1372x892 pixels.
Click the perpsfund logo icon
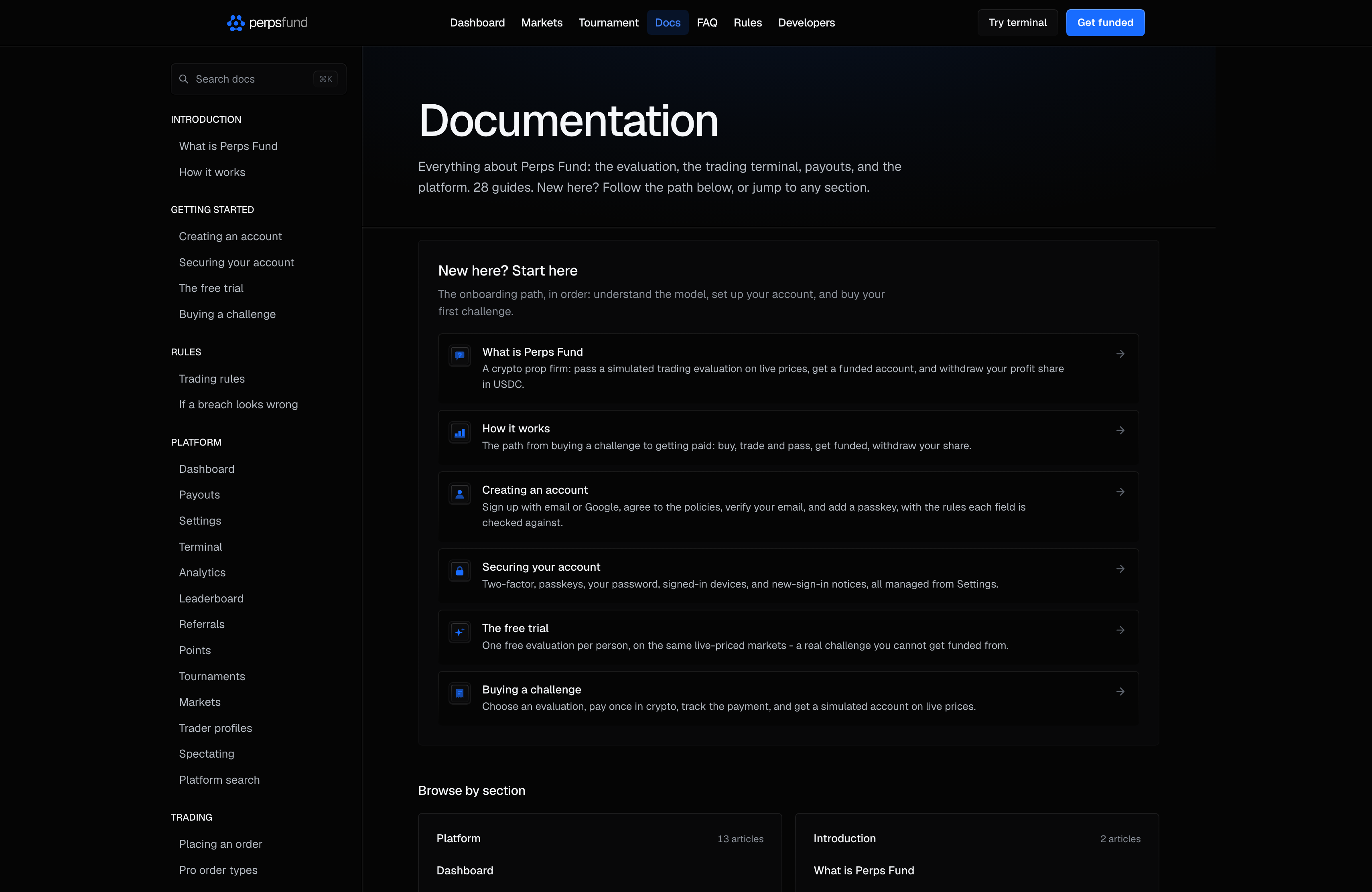235,22
